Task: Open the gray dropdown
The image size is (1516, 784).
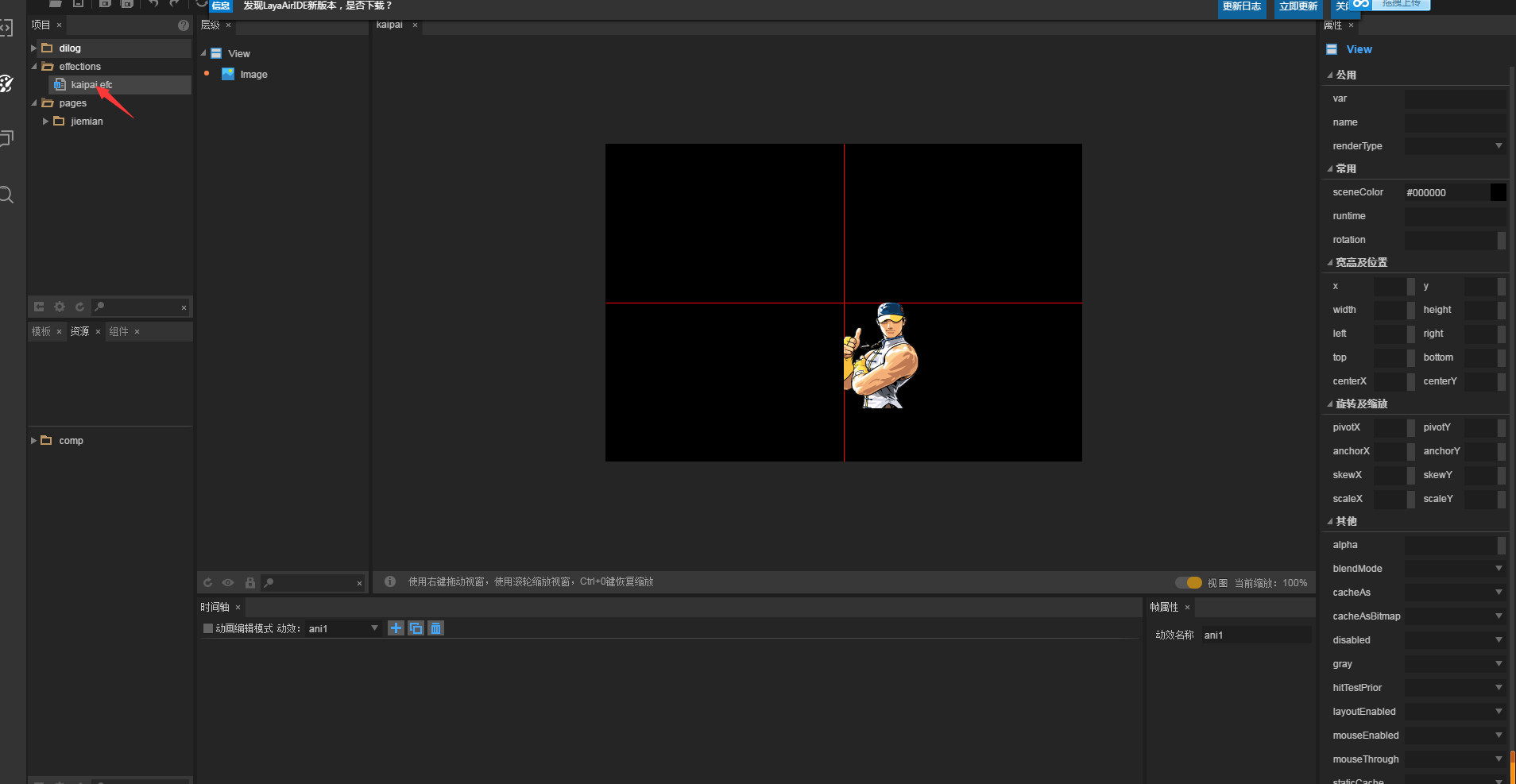Action: tap(1456, 664)
